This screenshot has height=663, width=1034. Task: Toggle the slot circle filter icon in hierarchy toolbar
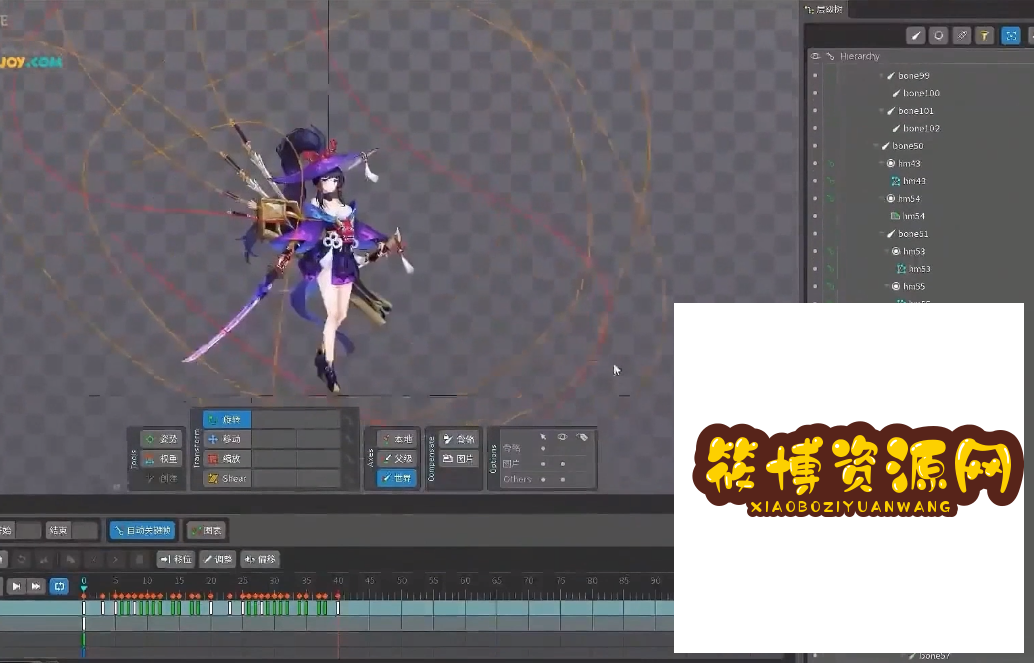click(x=939, y=36)
